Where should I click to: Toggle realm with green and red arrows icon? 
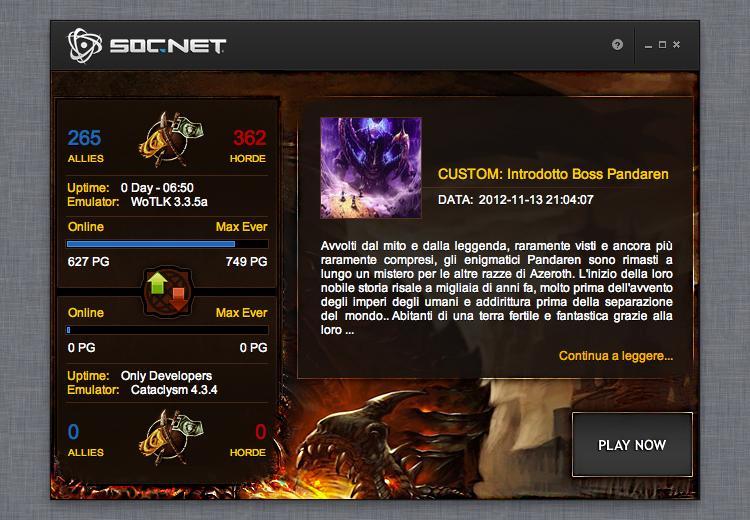tap(168, 291)
